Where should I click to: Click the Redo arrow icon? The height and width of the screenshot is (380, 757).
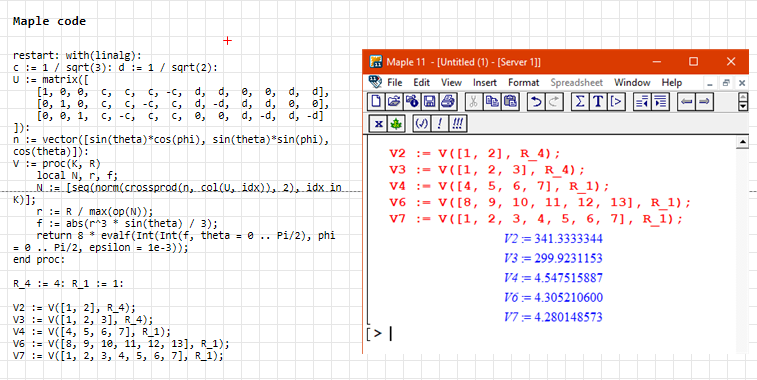[x=554, y=101]
